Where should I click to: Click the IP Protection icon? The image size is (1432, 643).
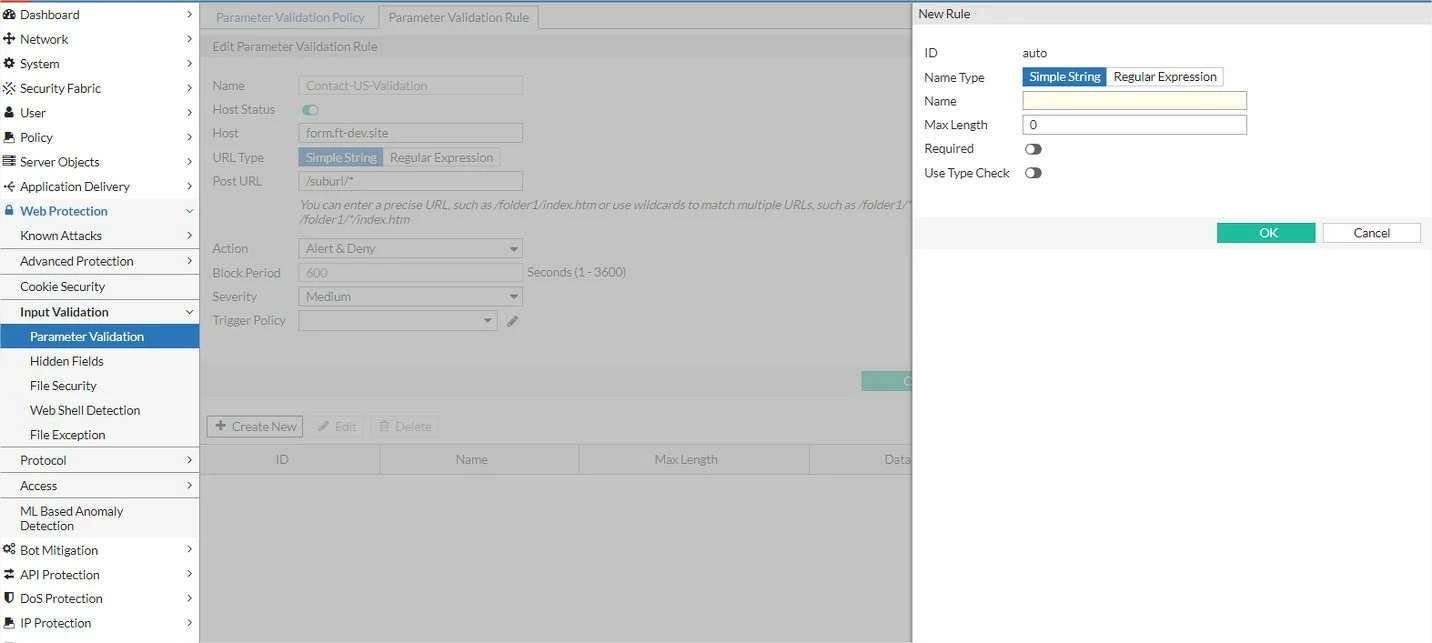coord(9,622)
